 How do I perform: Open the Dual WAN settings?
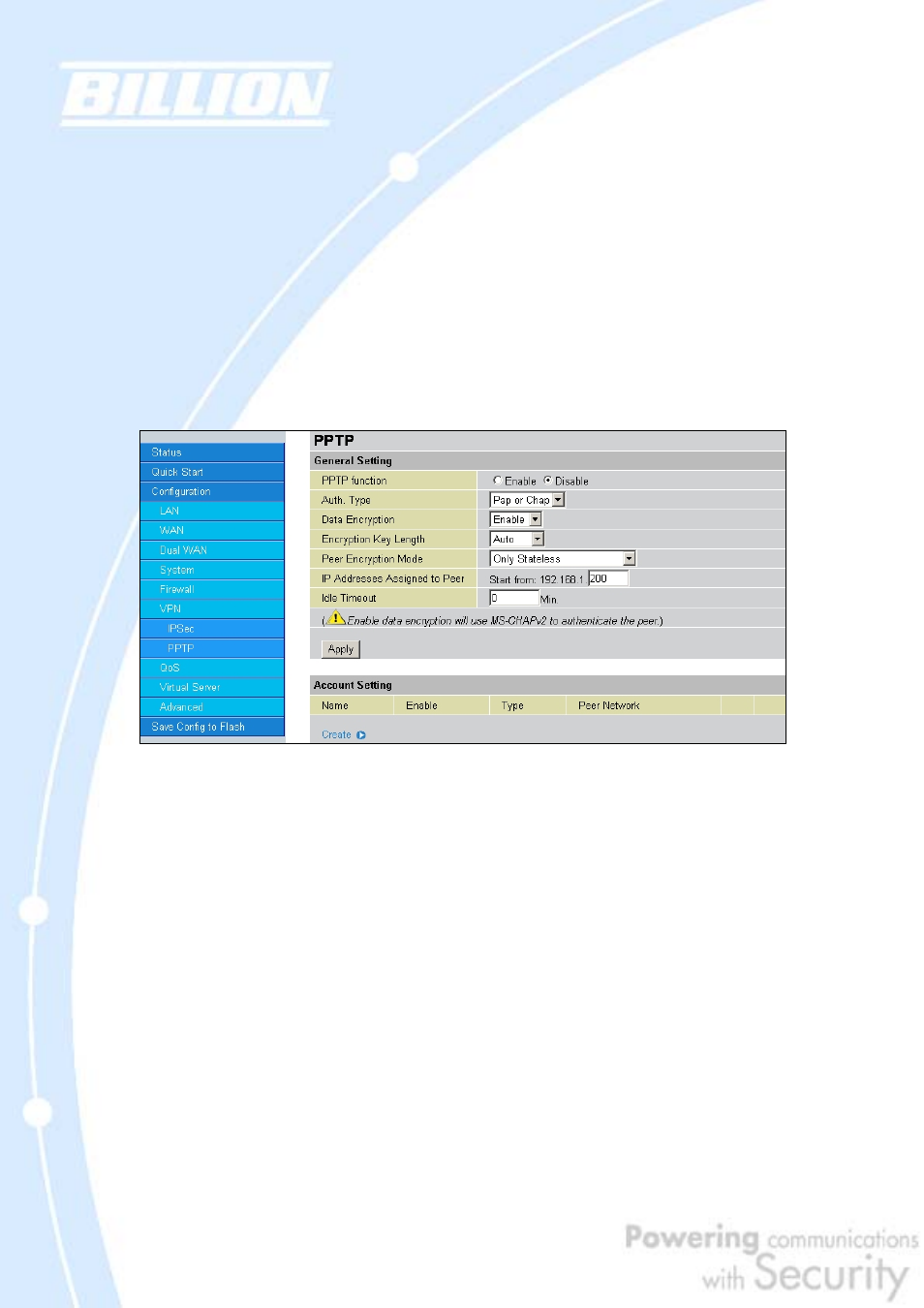184,549
